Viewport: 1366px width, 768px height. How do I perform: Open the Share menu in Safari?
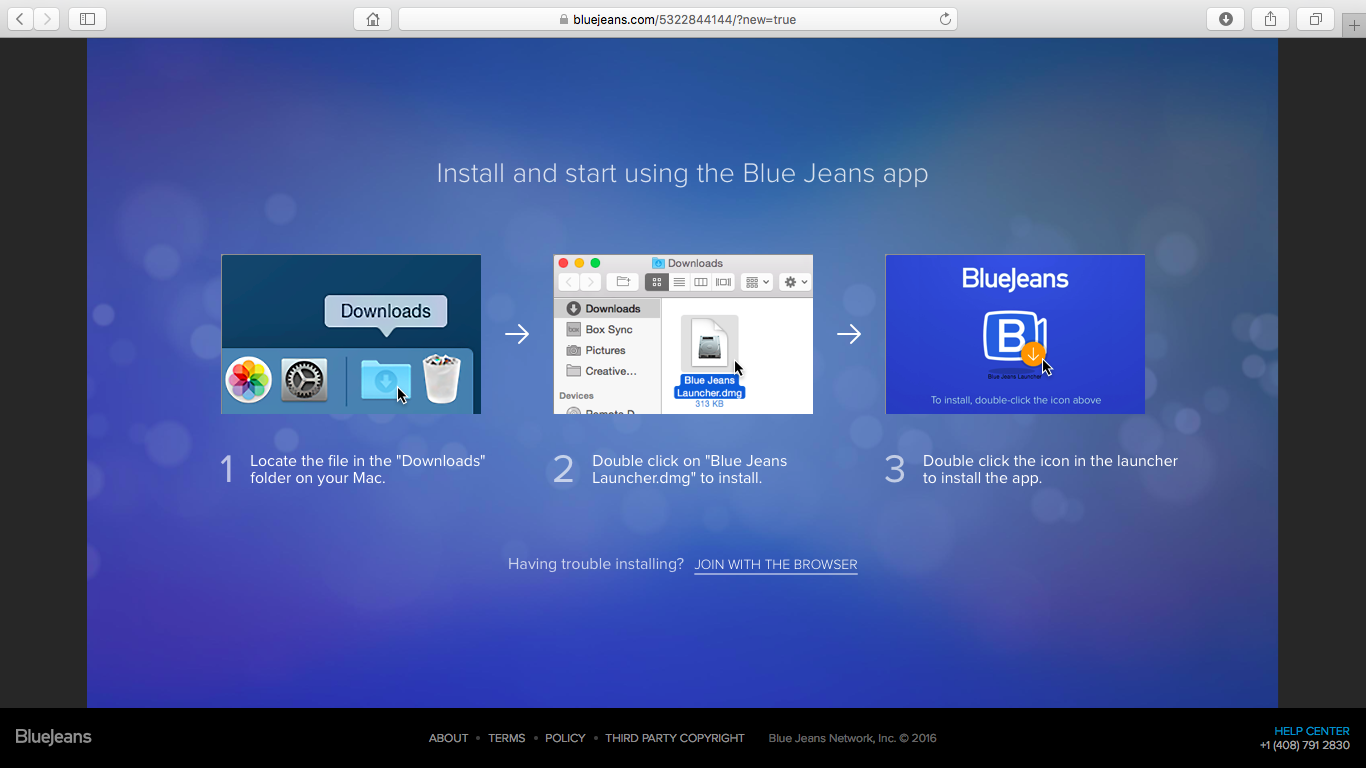pos(1270,19)
